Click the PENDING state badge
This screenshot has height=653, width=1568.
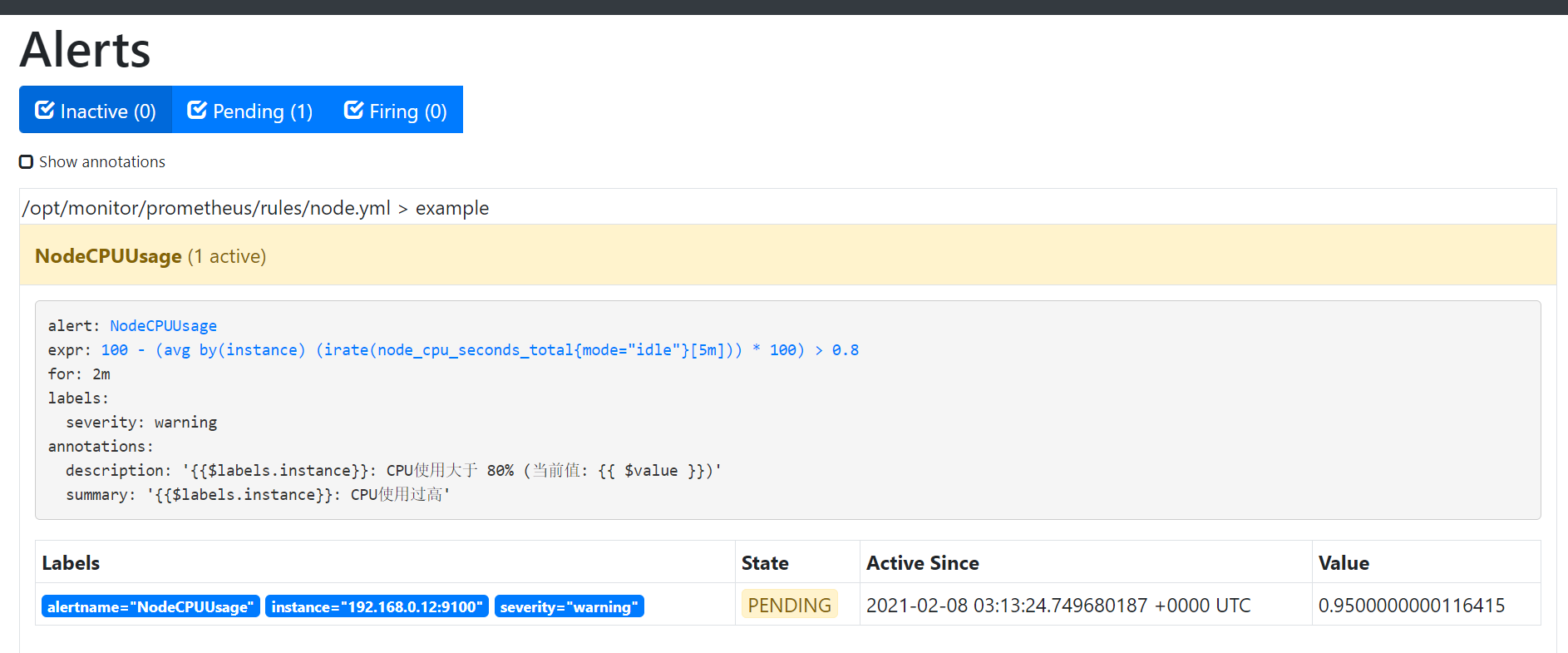point(789,605)
